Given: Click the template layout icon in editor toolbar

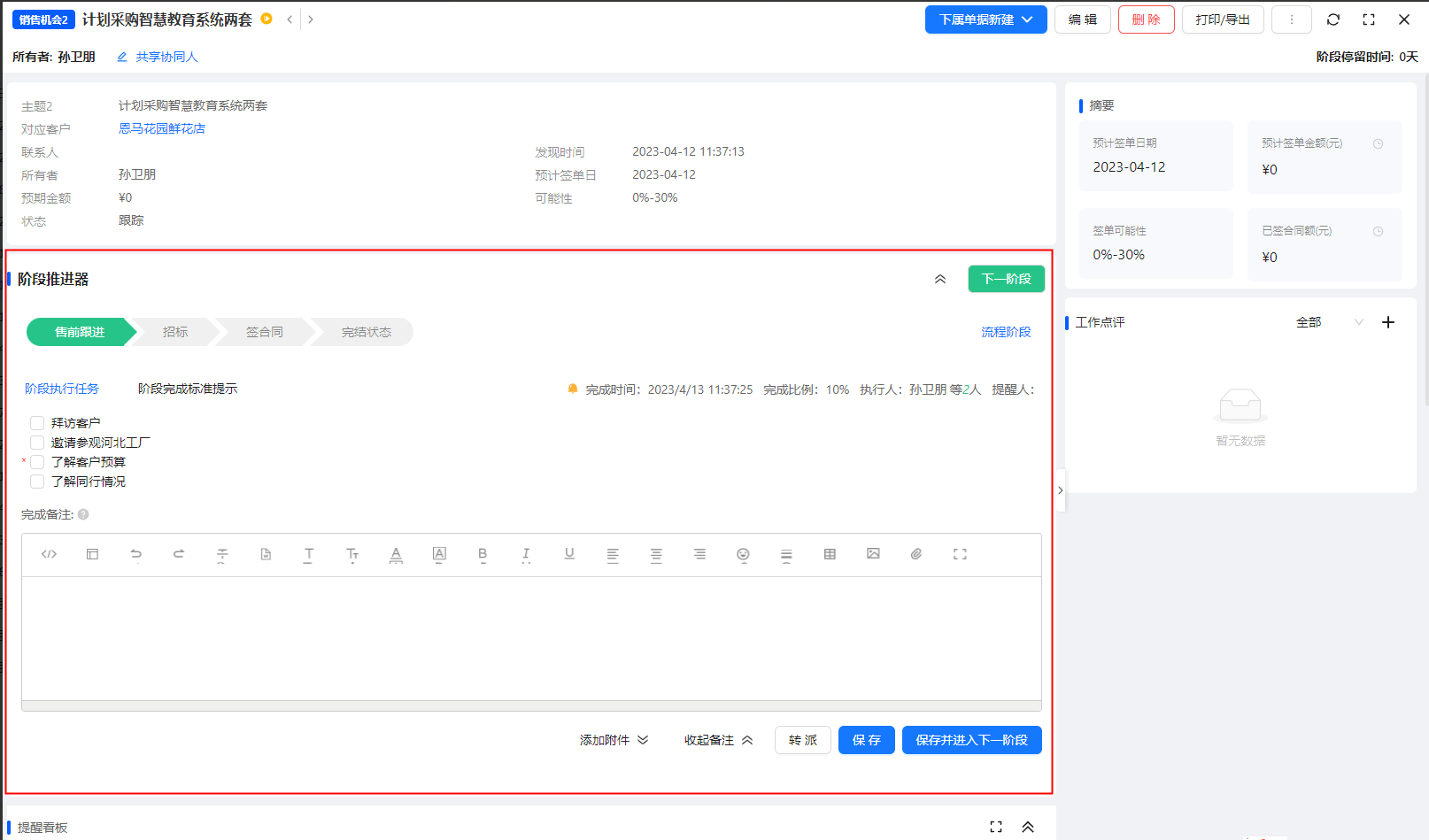Looking at the screenshot, I should pos(92,554).
